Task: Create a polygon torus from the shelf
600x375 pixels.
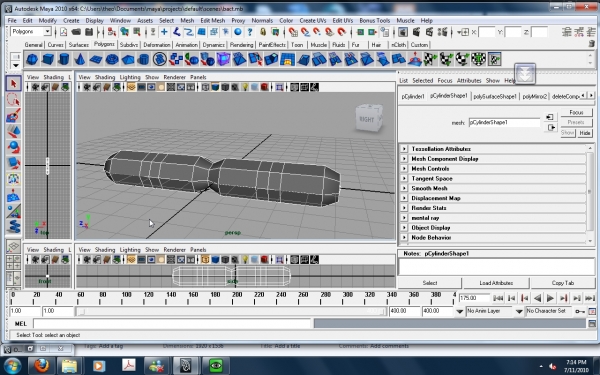Action: 112,59
